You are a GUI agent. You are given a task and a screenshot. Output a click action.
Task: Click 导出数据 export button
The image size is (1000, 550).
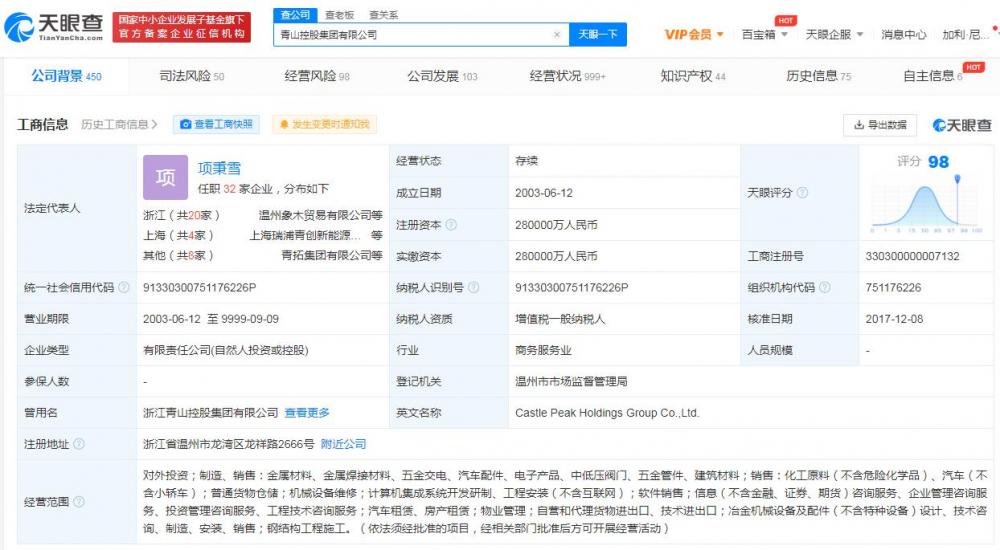pos(879,125)
